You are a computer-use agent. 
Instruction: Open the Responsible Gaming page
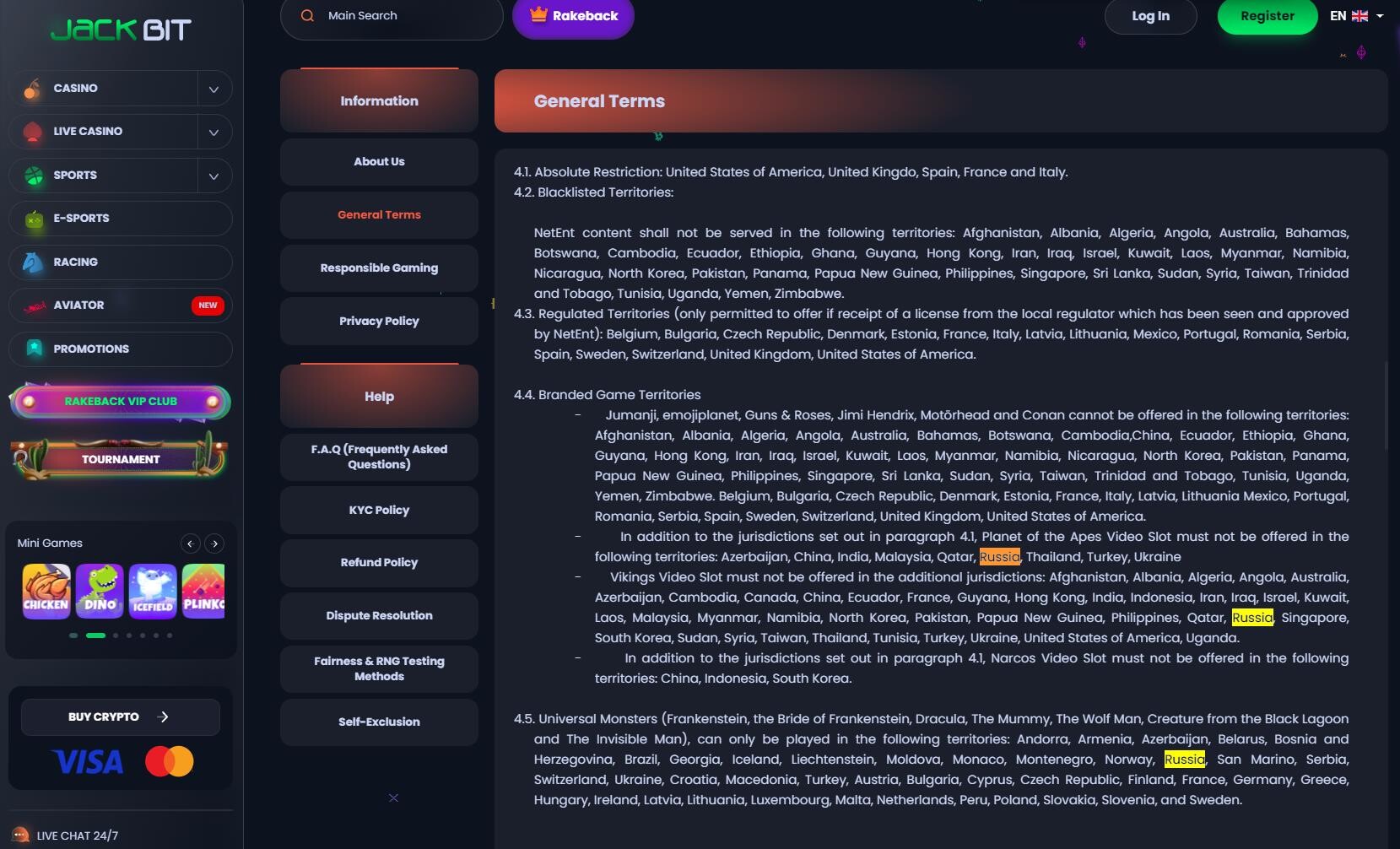379,268
